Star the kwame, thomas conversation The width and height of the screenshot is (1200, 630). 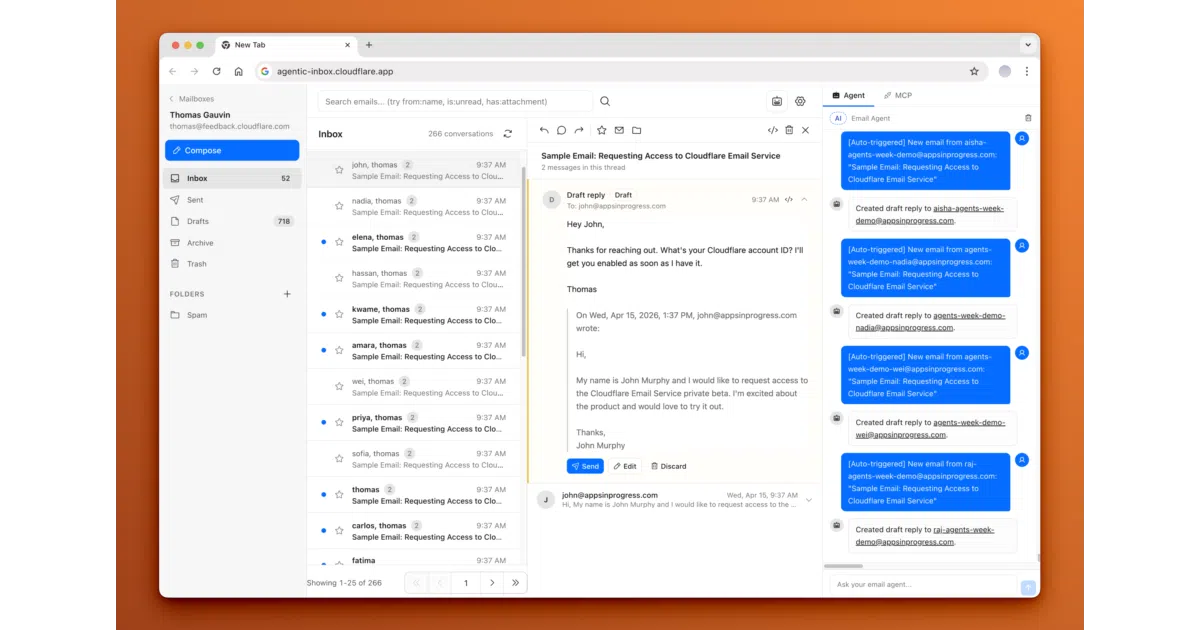coord(339,314)
